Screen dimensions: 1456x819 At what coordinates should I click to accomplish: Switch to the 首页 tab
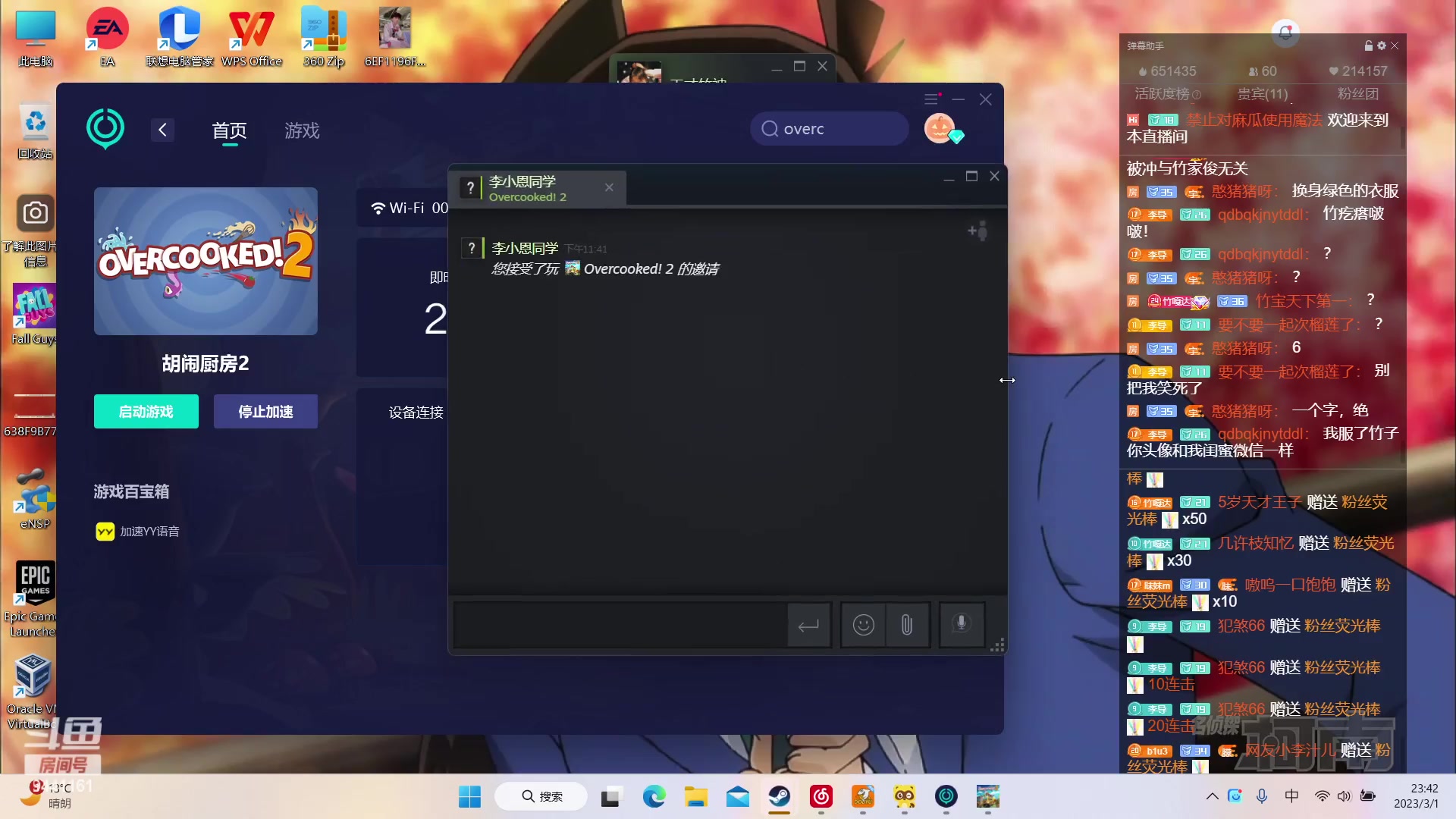pyautogui.click(x=230, y=130)
